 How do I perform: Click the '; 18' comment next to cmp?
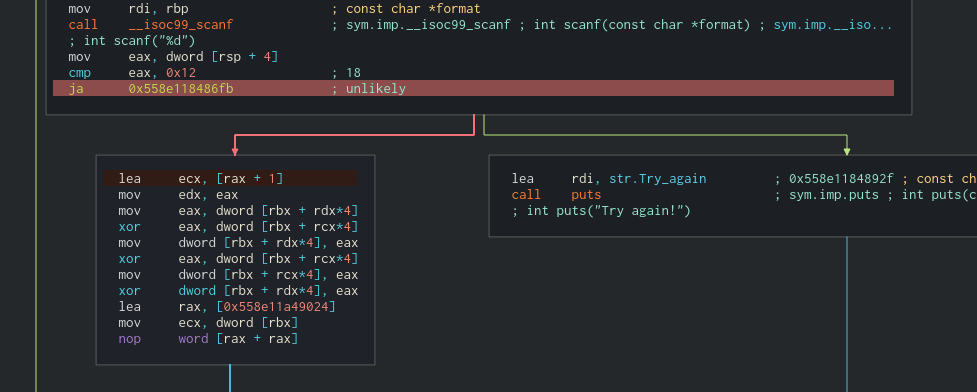[346, 72]
